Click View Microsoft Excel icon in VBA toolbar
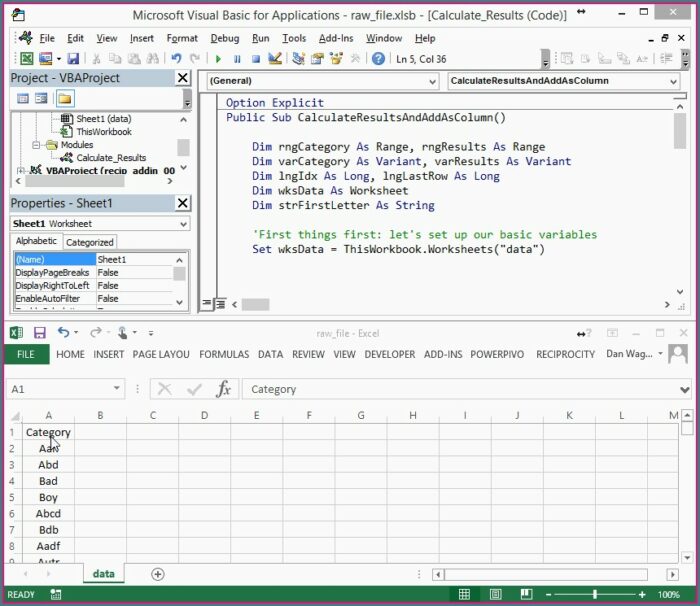Viewport: 700px width, 606px height. click(x=27, y=59)
